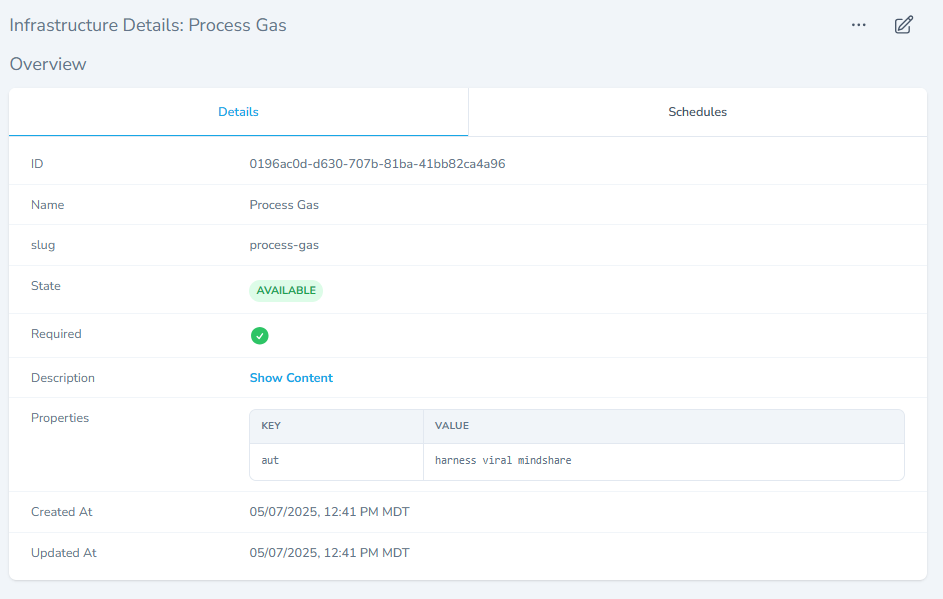Click the Infrastructure Details page title
The width and height of the screenshot is (943, 599).
coord(148,25)
